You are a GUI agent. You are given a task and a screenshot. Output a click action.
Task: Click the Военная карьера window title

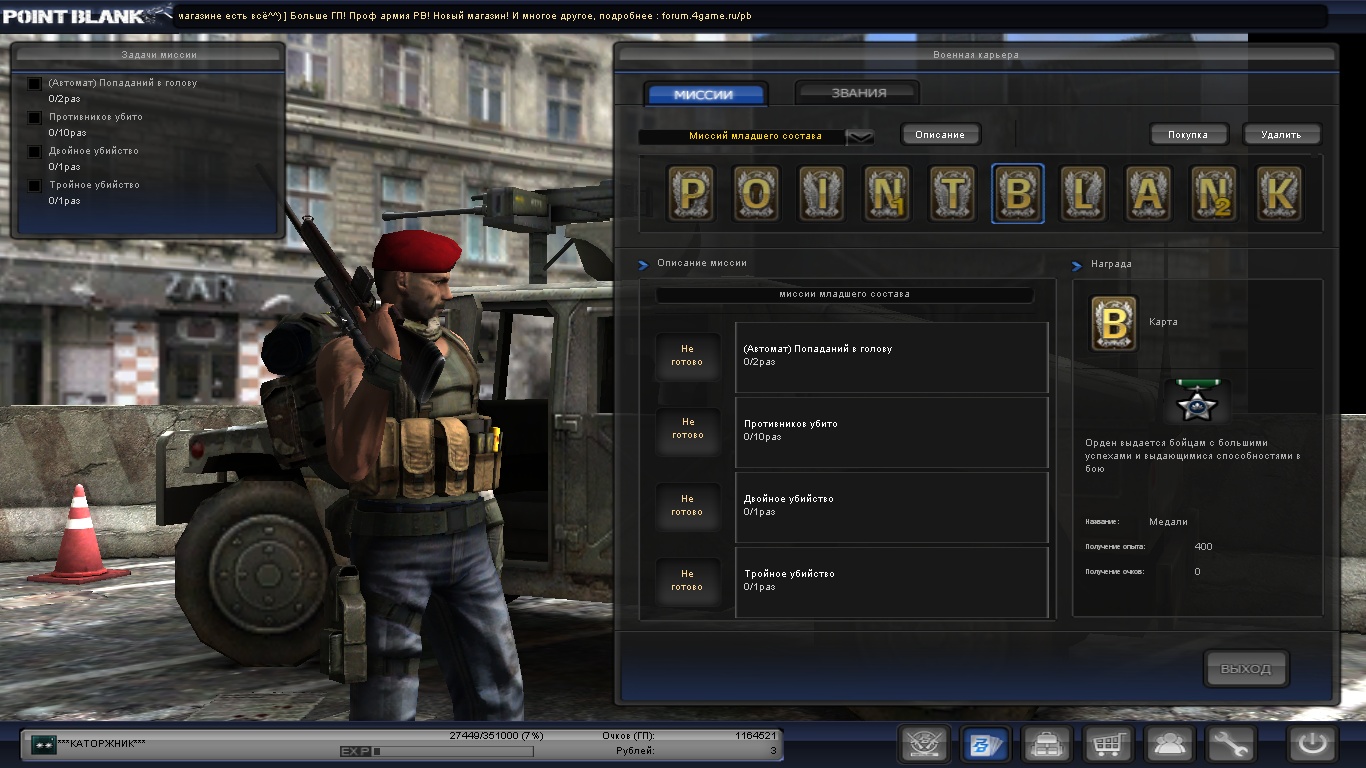coord(975,55)
